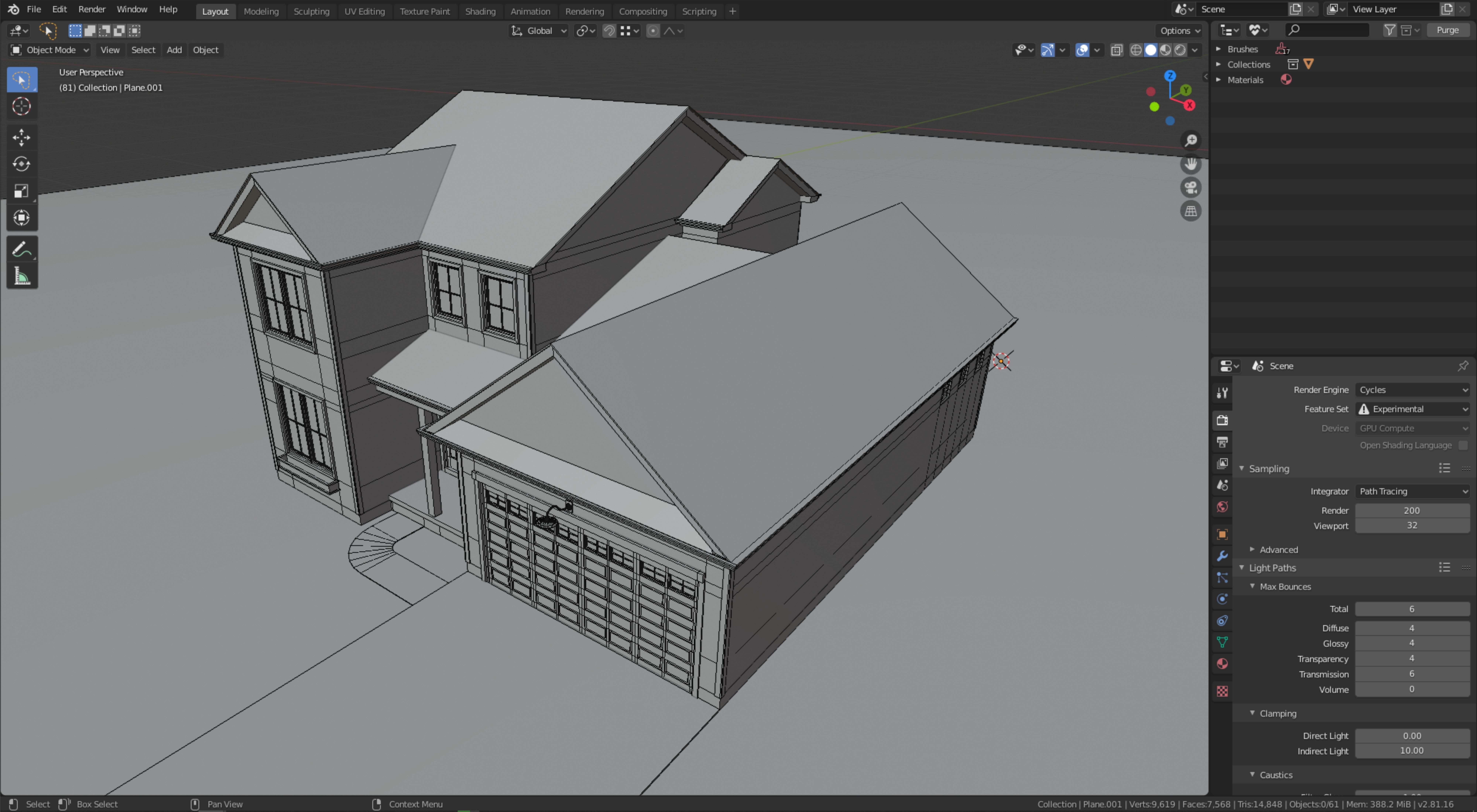Expand Brushes in the outliner
Screen dimensions: 1477x812
[x=1218, y=49]
